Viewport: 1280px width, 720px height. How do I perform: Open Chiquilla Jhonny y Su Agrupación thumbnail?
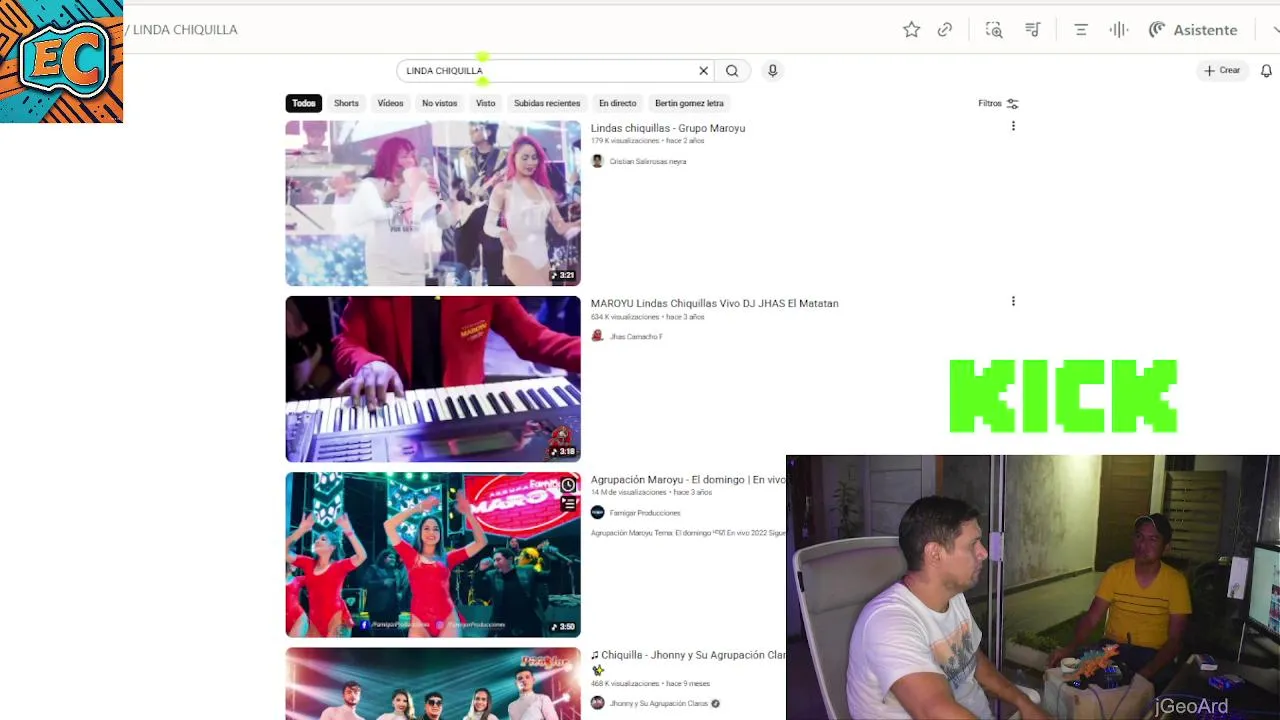433,684
